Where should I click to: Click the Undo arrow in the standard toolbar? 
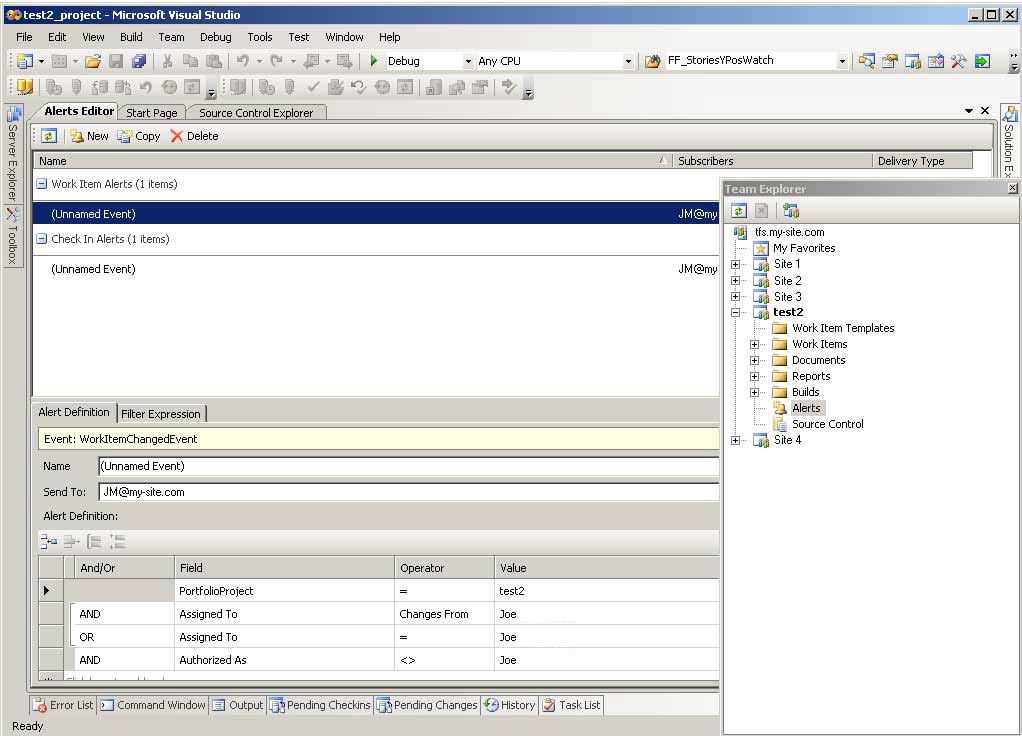[242, 61]
